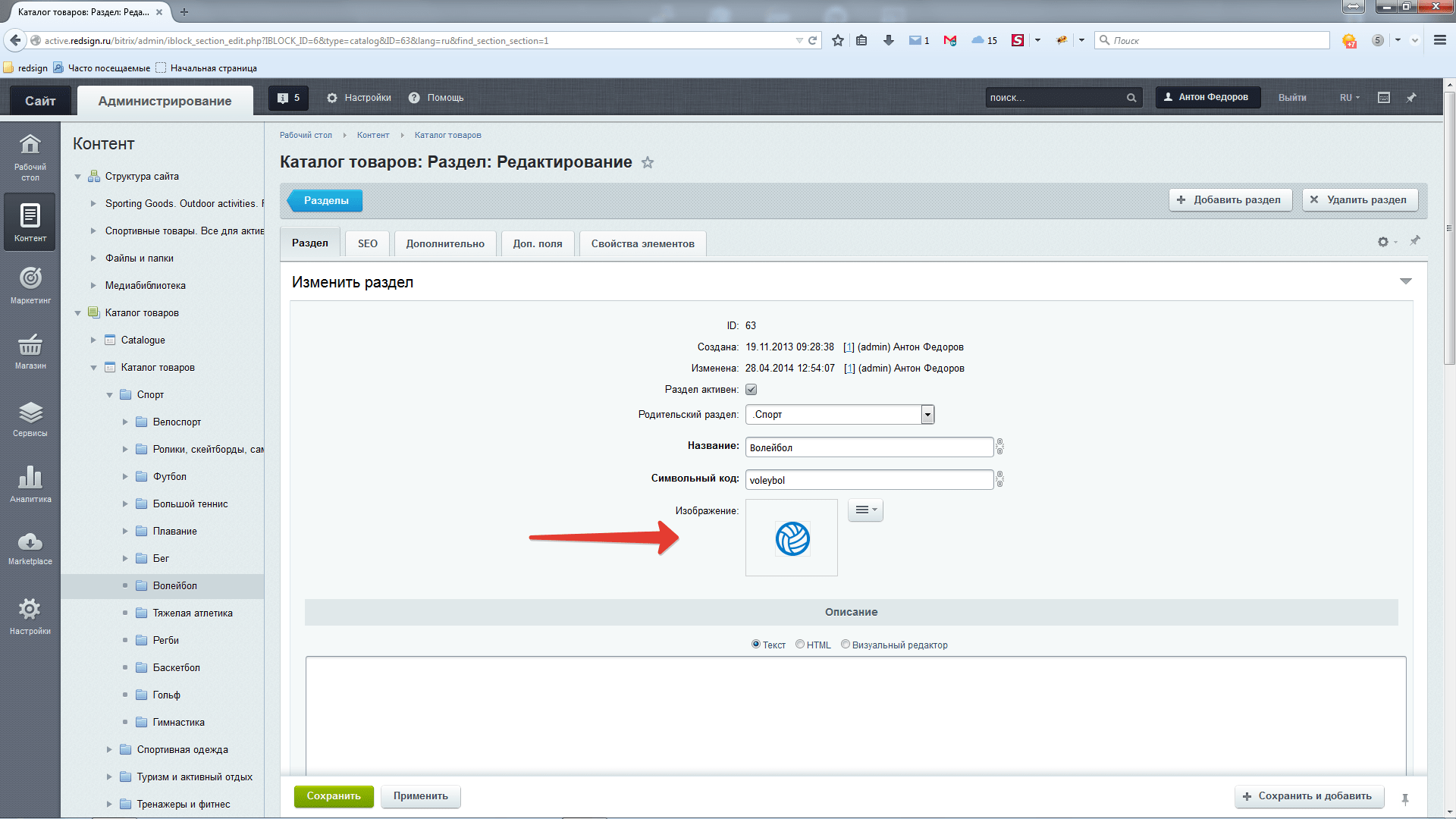Image resolution: width=1456 pixels, height=819 pixels.
Task: Switch to the Дополнительно tab
Action: 445,243
